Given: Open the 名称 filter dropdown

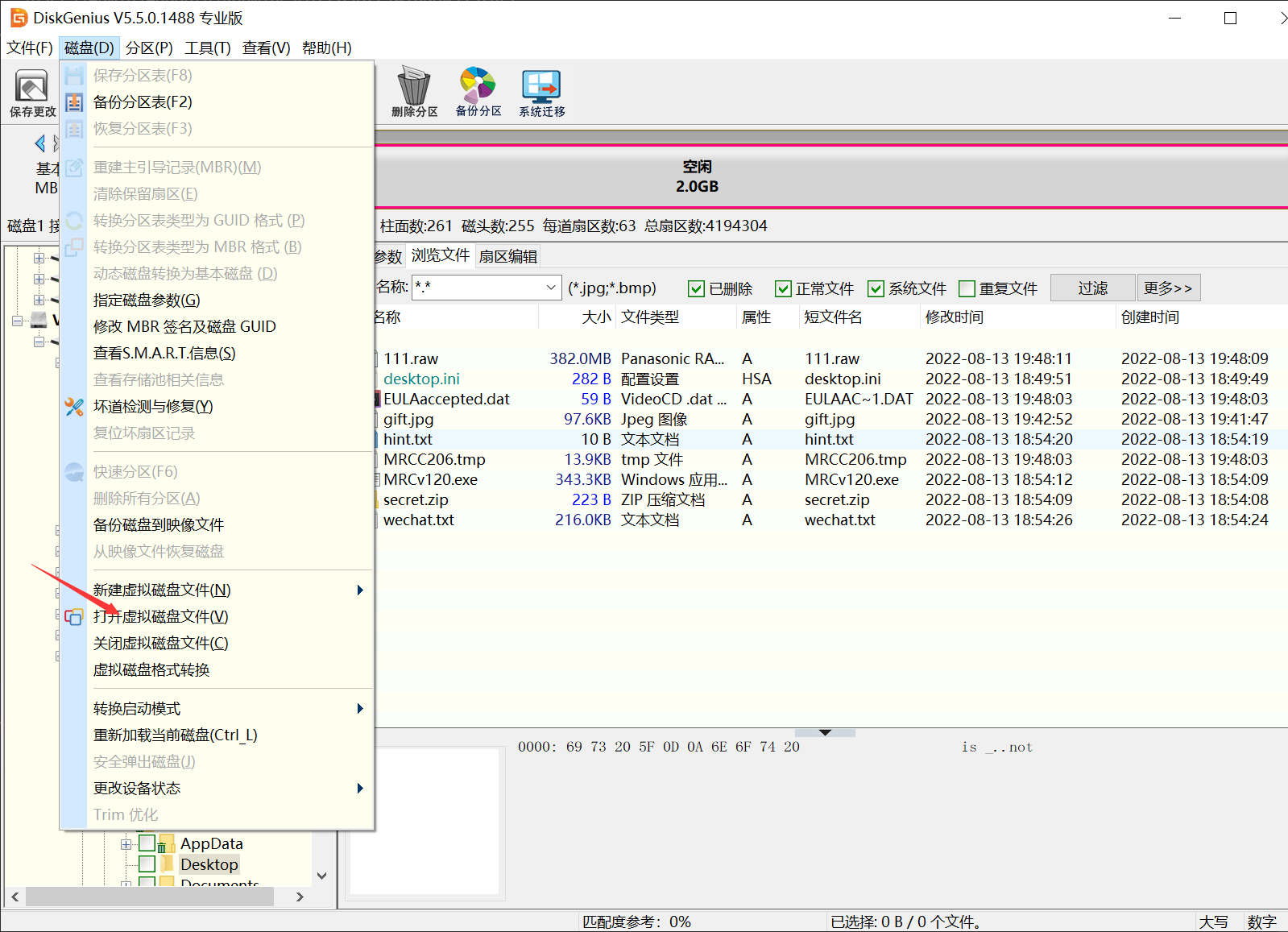Looking at the screenshot, I should (x=552, y=287).
